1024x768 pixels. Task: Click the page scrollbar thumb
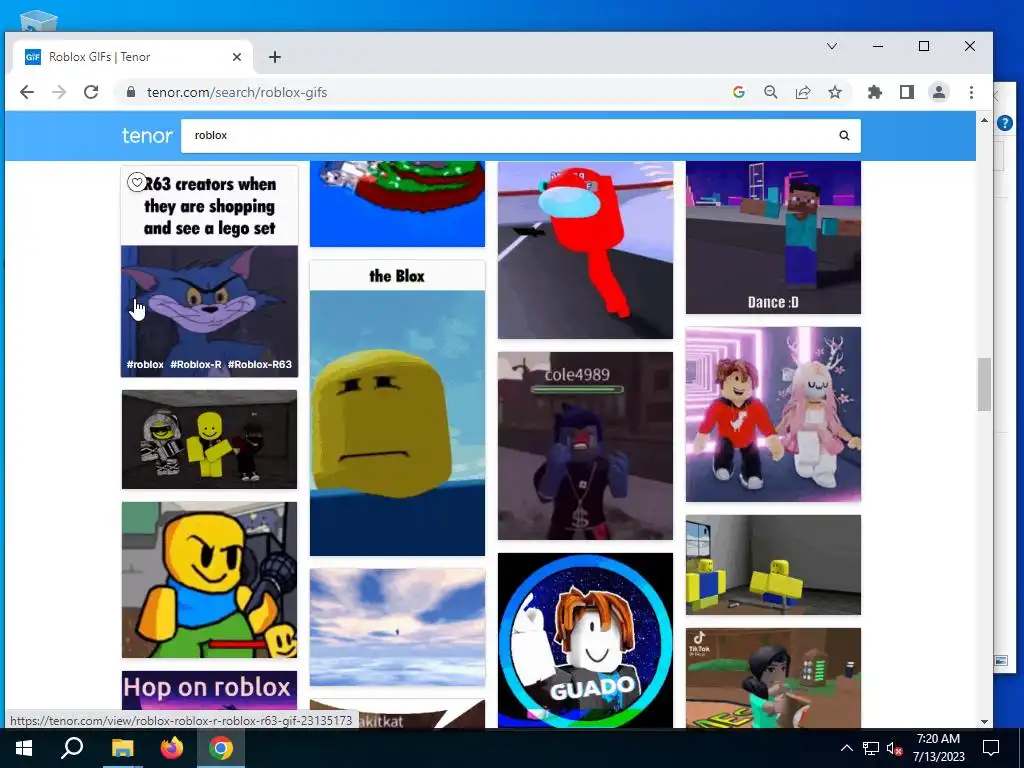(984, 384)
